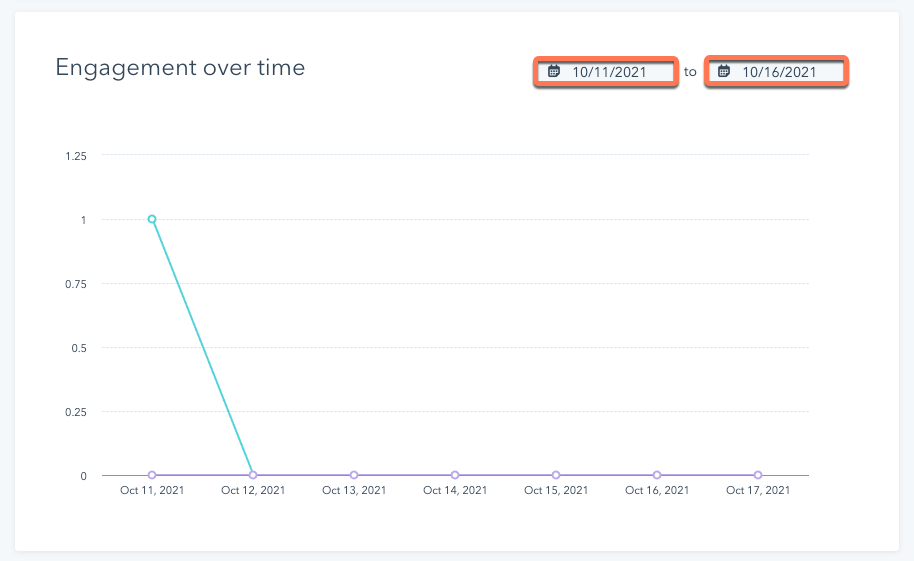Screen dimensions: 914x561
Task: Click the 1.25 y-axis label
Action: tap(76, 156)
